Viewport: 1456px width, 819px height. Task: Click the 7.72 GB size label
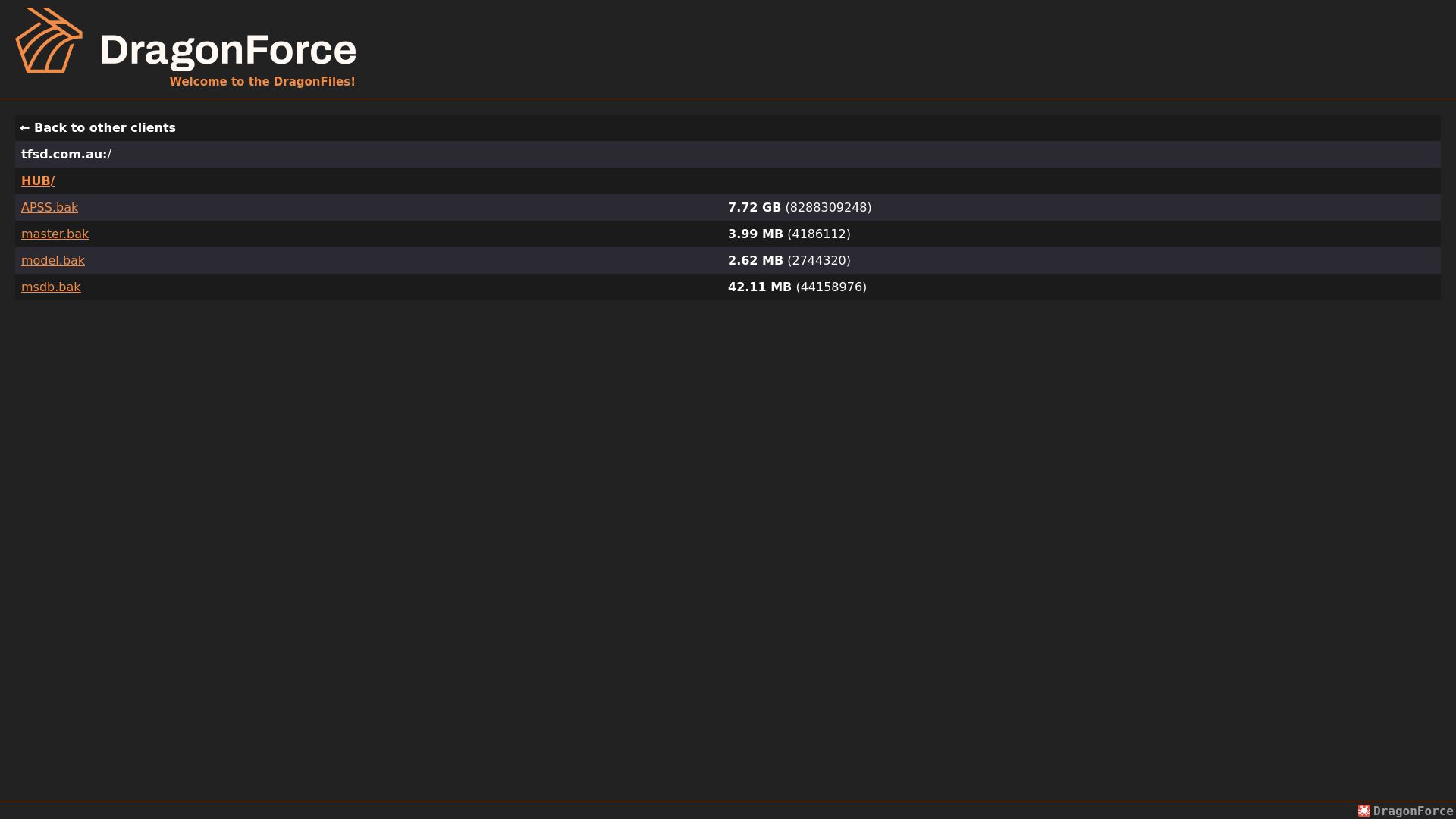tap(755, 207)
